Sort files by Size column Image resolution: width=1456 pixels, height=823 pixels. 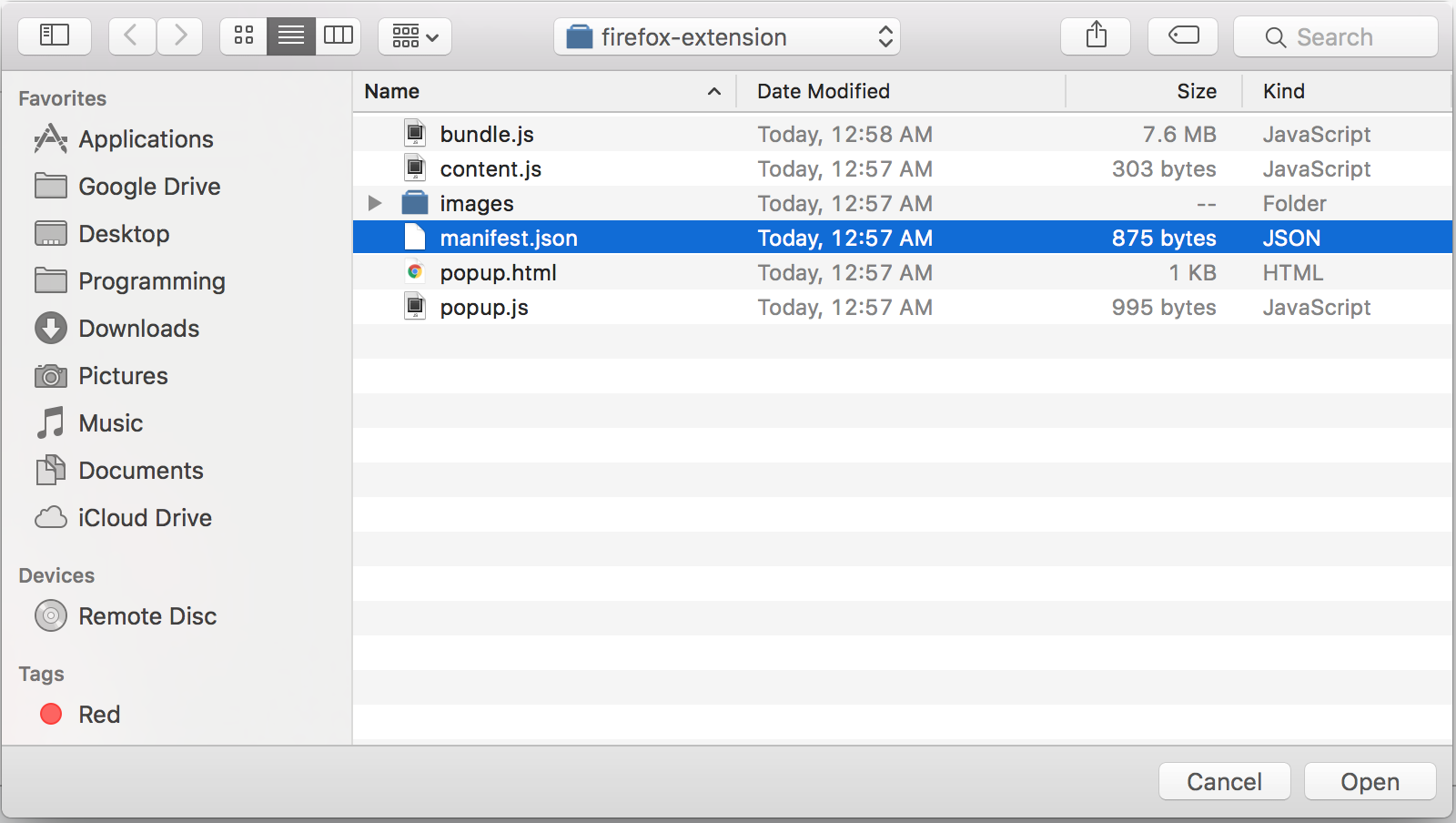(x=1154, y=91)
